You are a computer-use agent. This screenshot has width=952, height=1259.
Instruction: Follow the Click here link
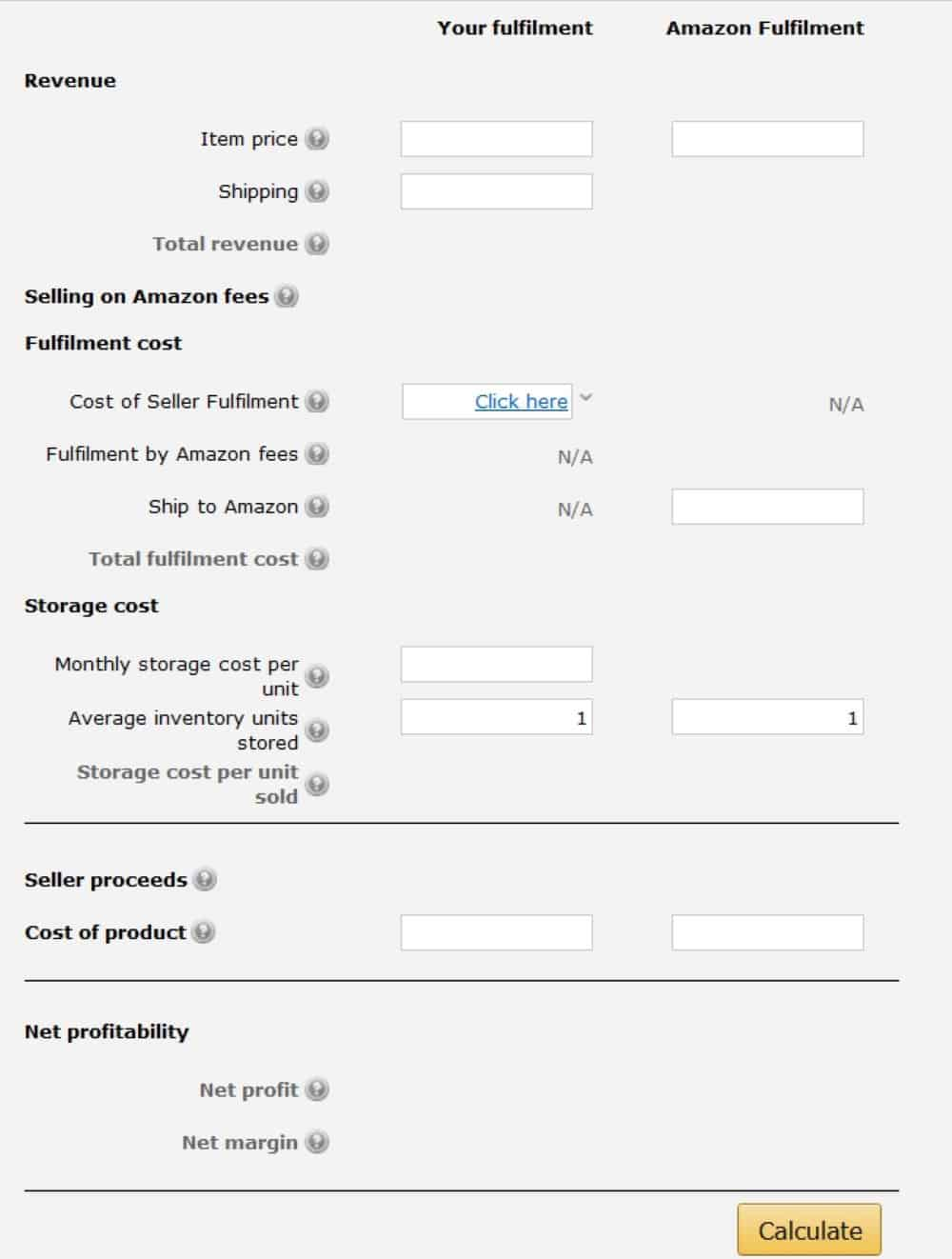(x=521, y=402)
